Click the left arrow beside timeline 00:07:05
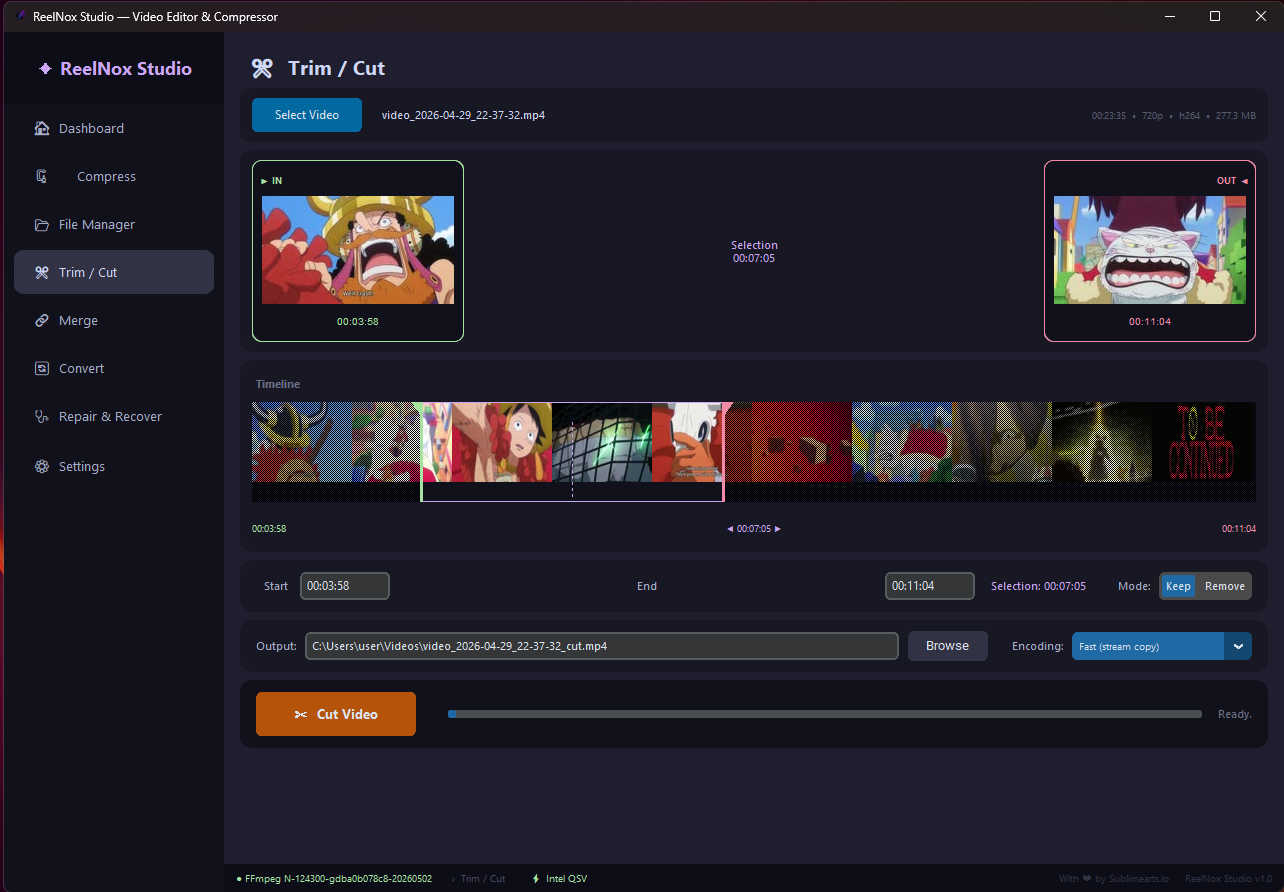The width and height of the screenshot is (1284, 892). pos(730,529)
